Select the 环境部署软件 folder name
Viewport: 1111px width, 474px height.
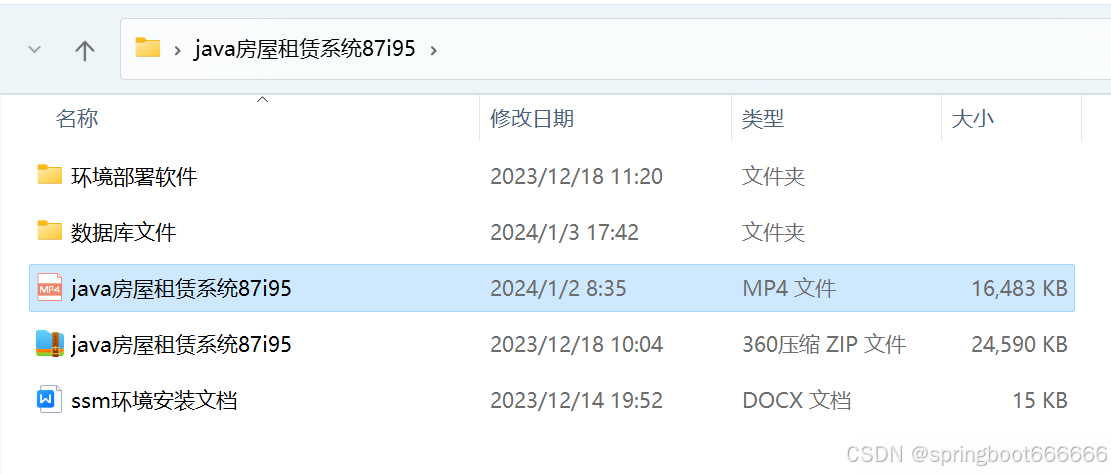click(x=134, y=176)
